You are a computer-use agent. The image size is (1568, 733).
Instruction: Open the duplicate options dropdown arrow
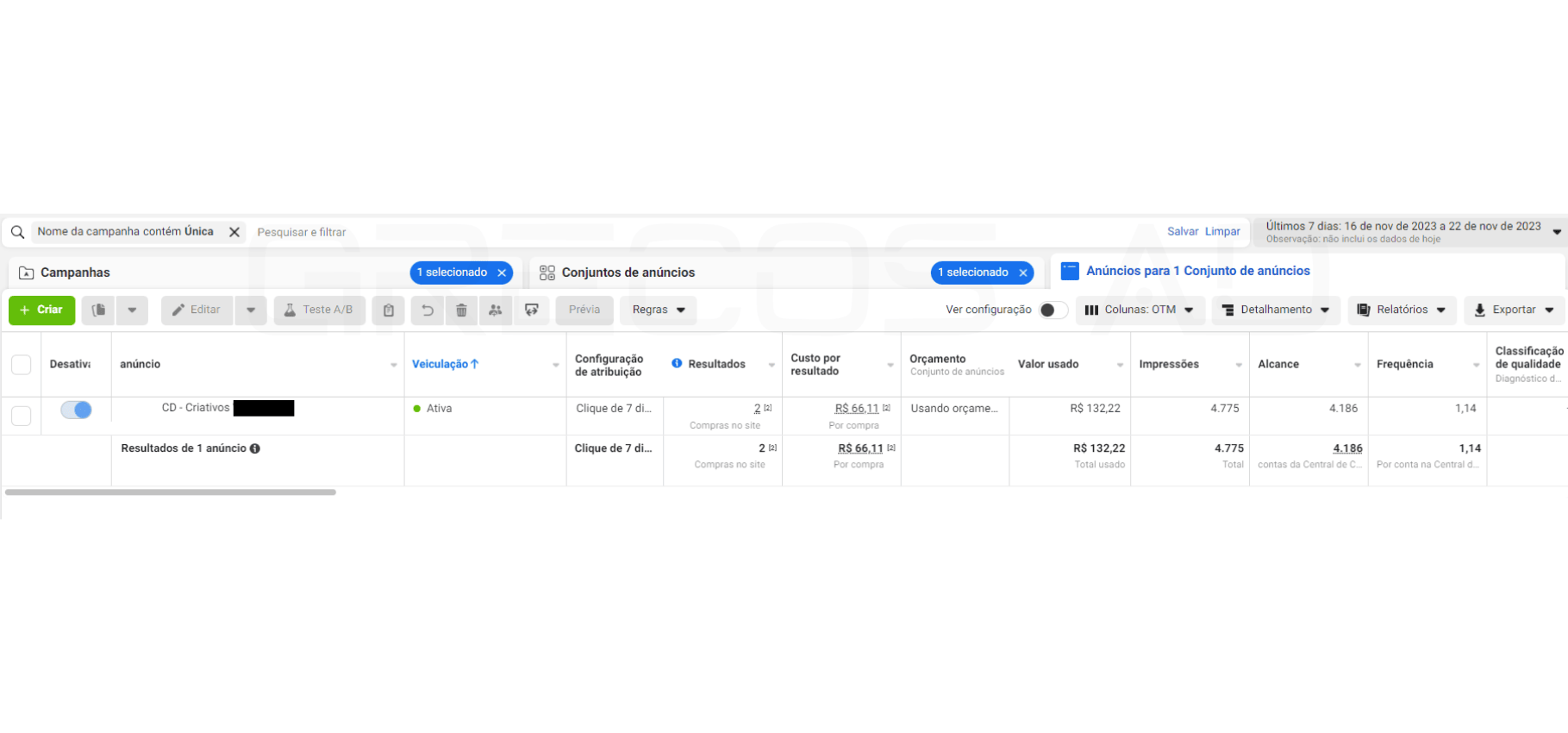(132, 310)
